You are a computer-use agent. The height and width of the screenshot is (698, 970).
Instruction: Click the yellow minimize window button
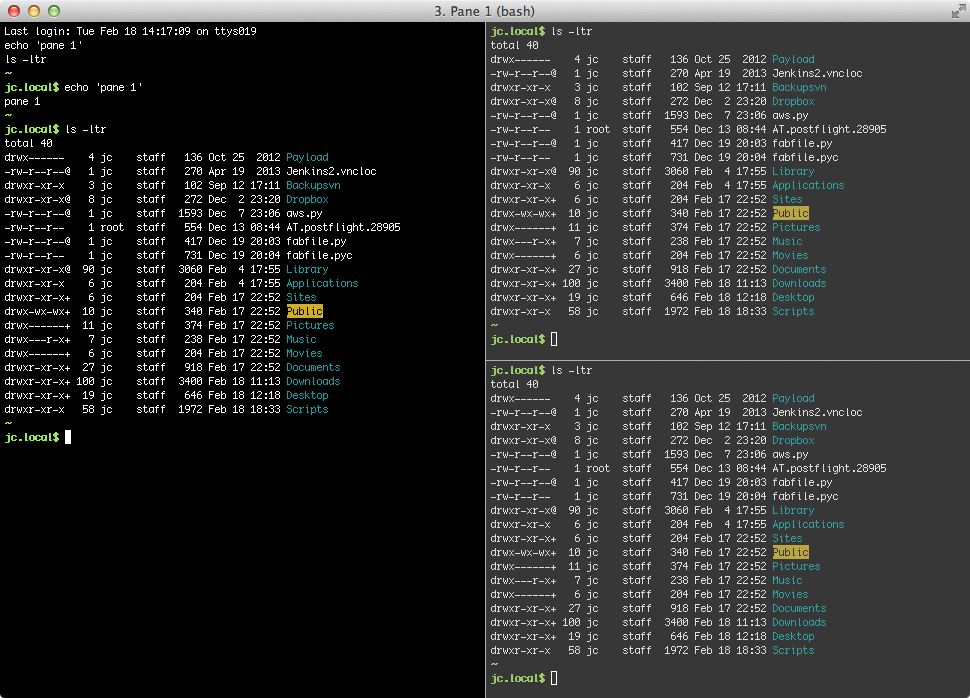[34, 11]
